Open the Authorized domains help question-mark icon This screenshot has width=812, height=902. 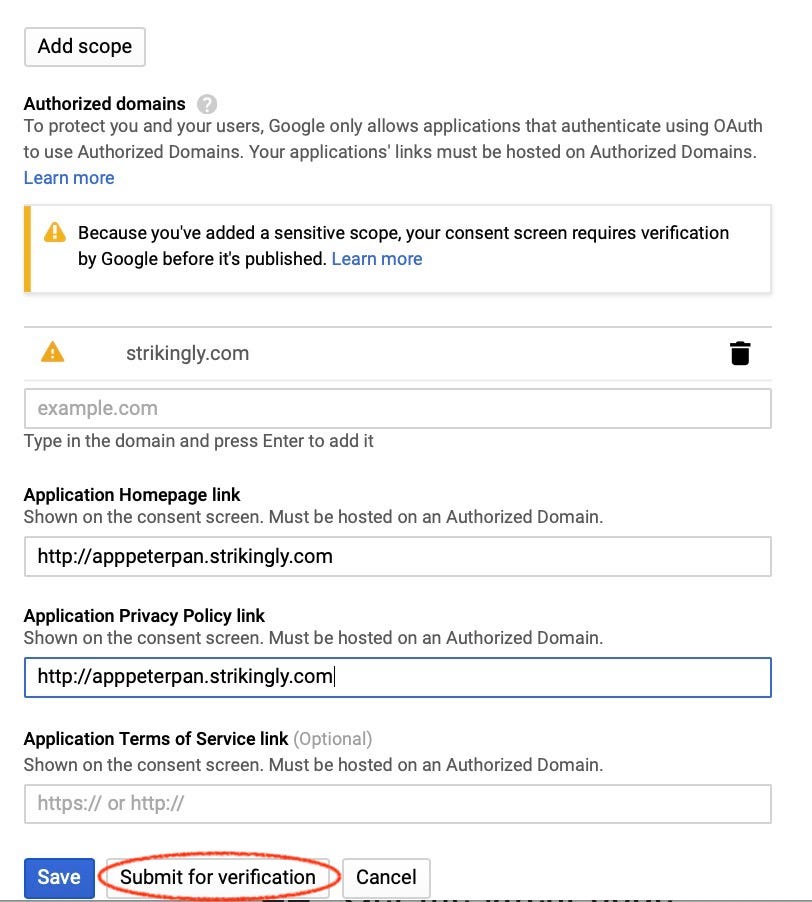207,104
